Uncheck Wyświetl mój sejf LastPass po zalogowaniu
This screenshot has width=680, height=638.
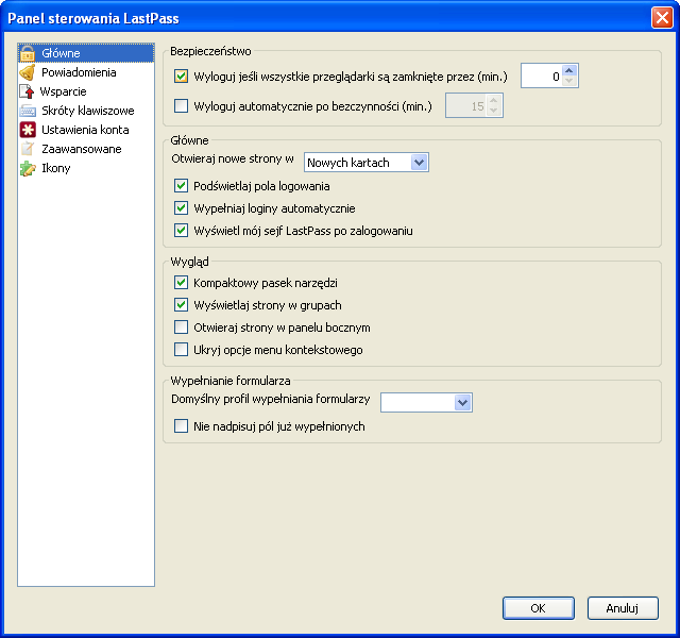[x=181, y=230]
